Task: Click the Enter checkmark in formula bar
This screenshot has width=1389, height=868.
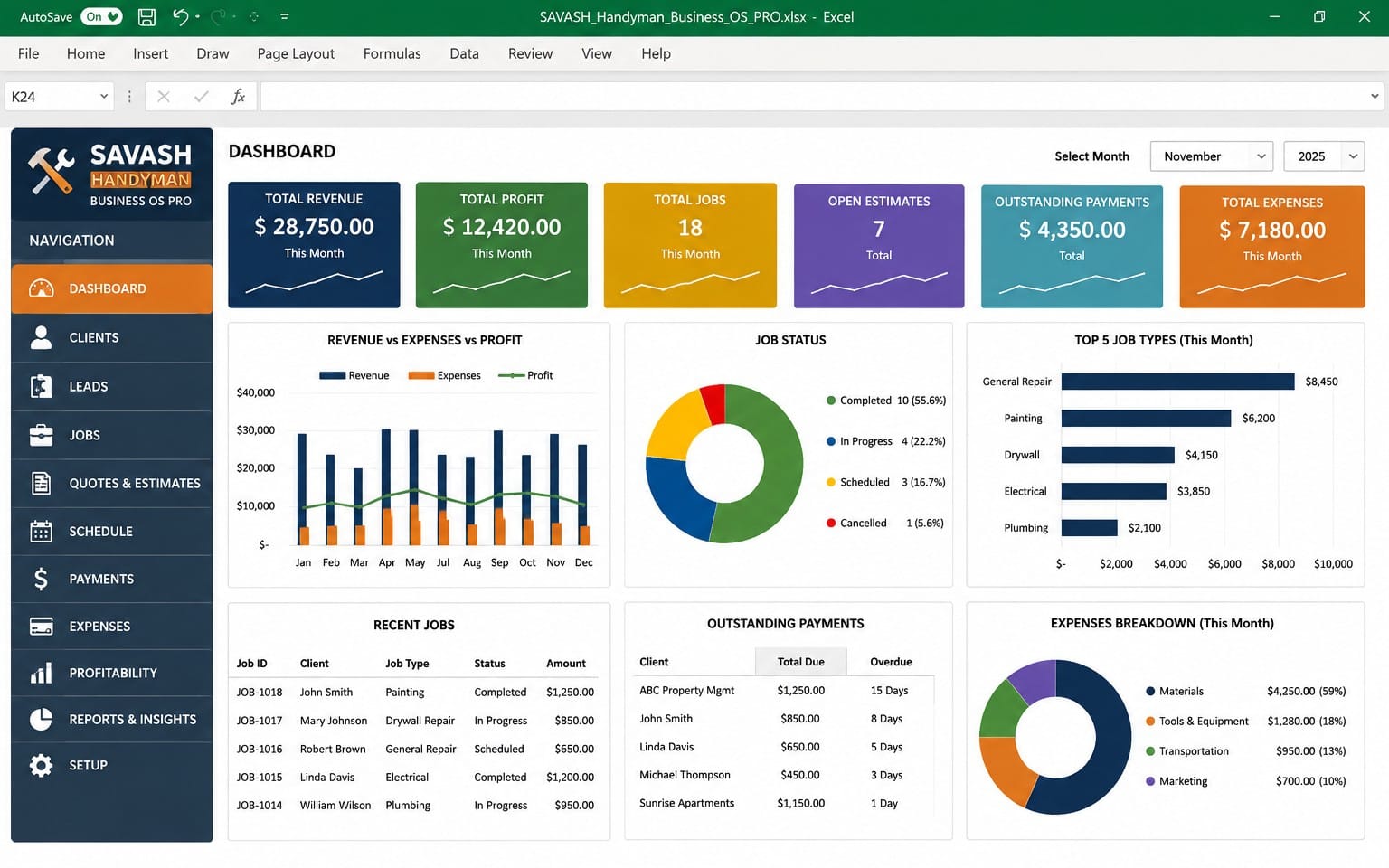Action: 201,96
